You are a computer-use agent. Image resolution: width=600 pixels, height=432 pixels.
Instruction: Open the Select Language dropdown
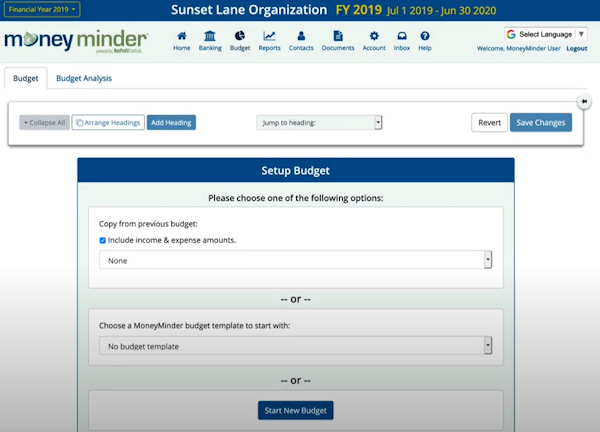click(546, 34)
